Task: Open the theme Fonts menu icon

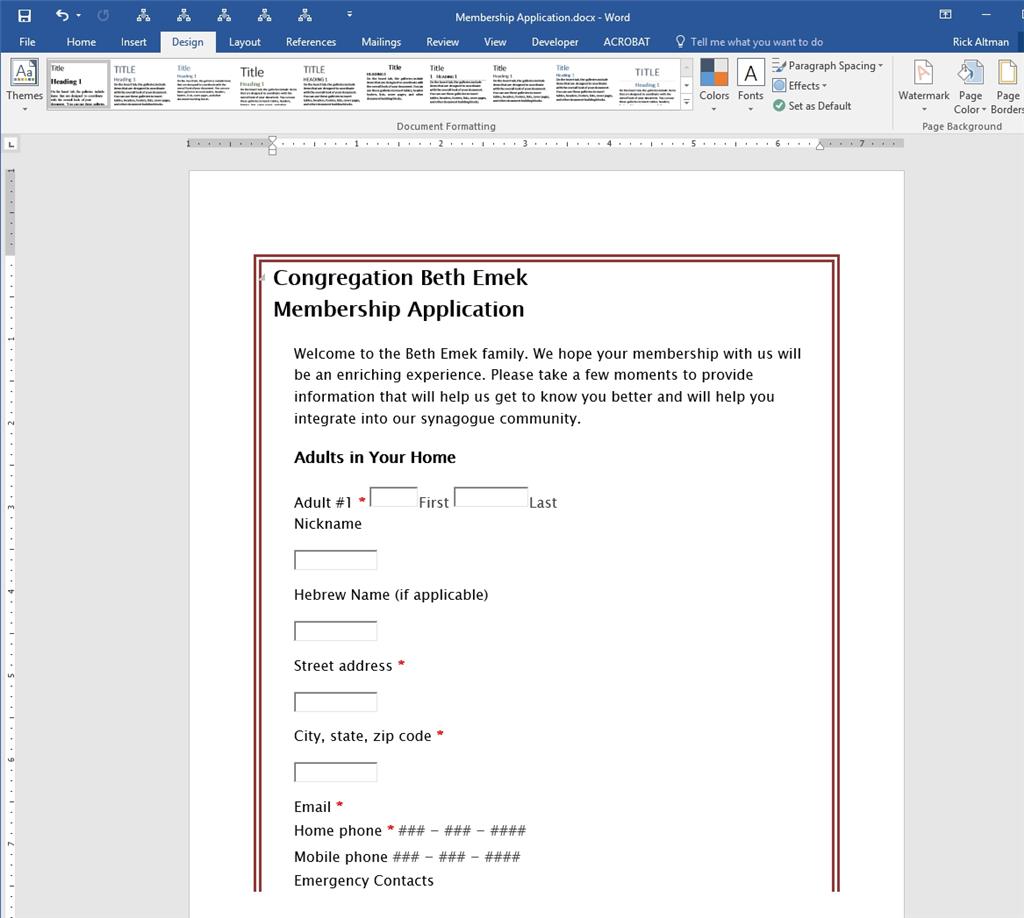Action: pos(750,72)
